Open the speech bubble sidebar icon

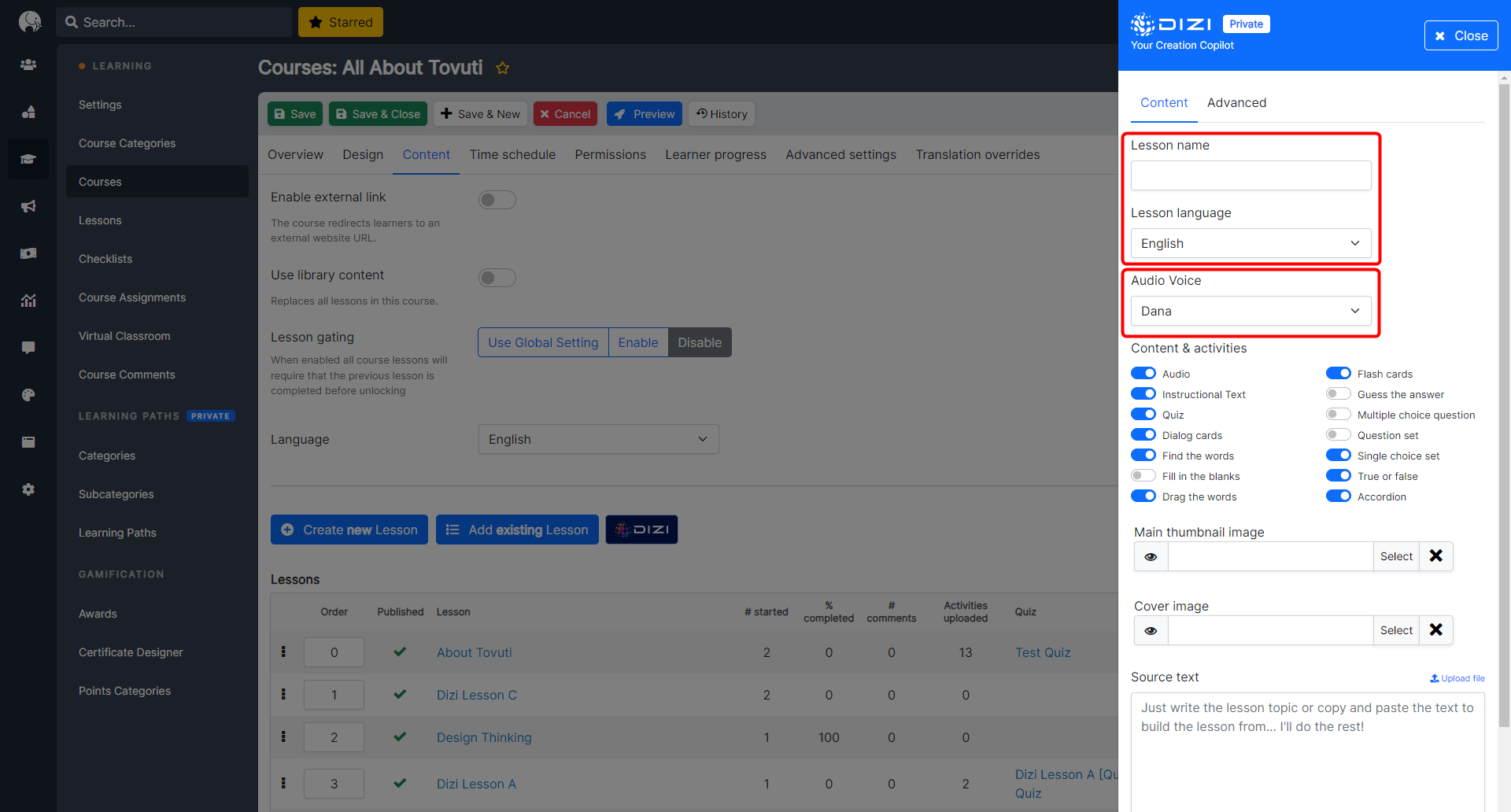[28, 348]
